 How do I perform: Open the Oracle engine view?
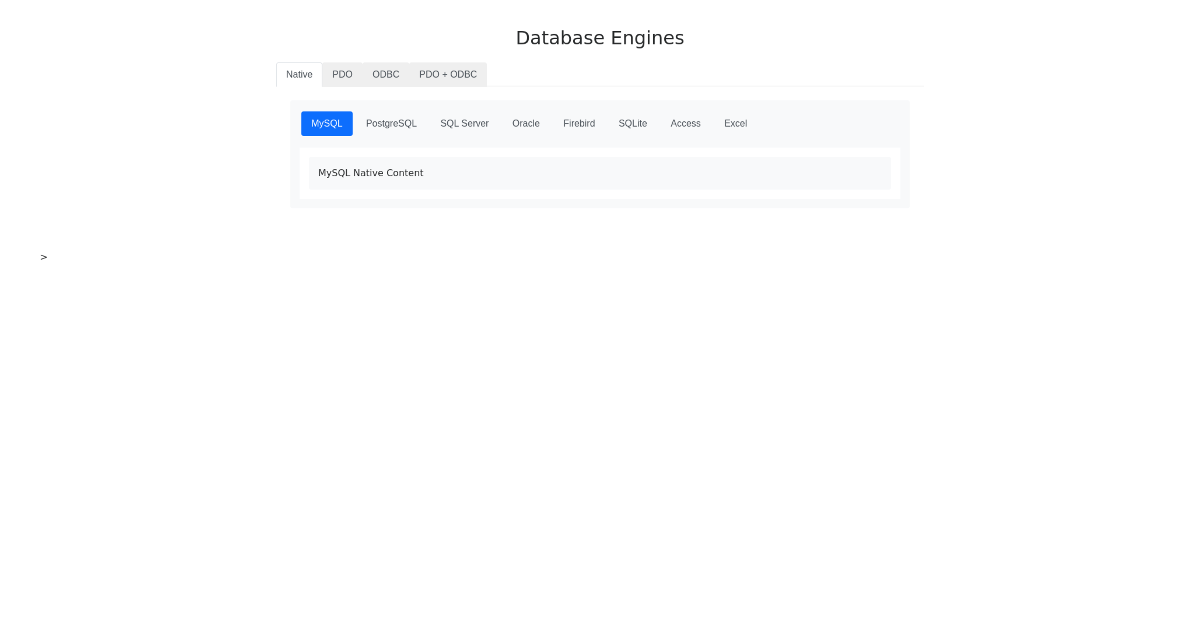point(525,123)
